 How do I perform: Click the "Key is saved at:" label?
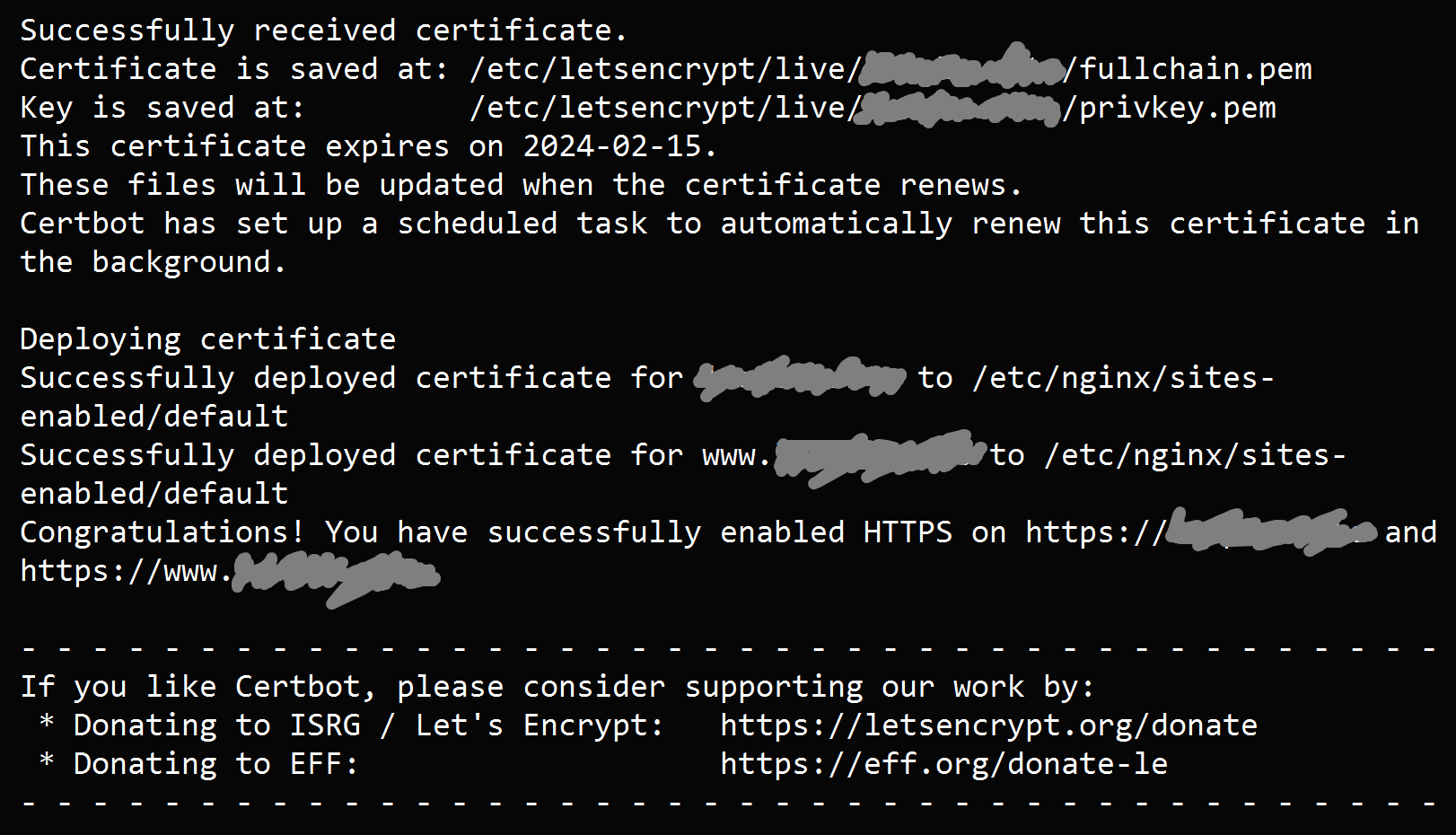162,108
